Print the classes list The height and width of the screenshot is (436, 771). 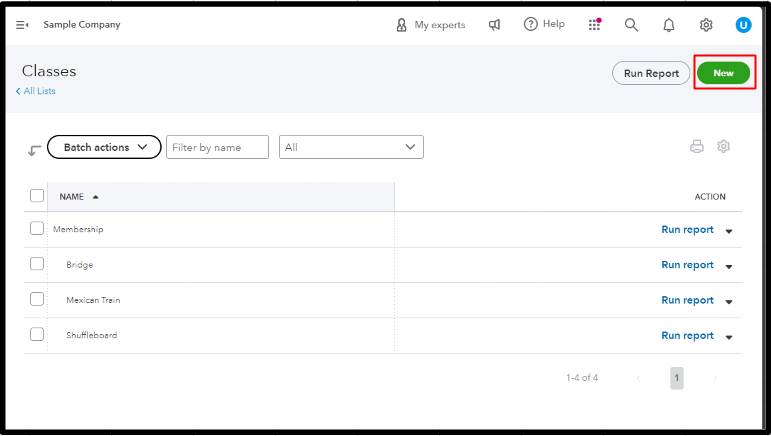(697, 146)
